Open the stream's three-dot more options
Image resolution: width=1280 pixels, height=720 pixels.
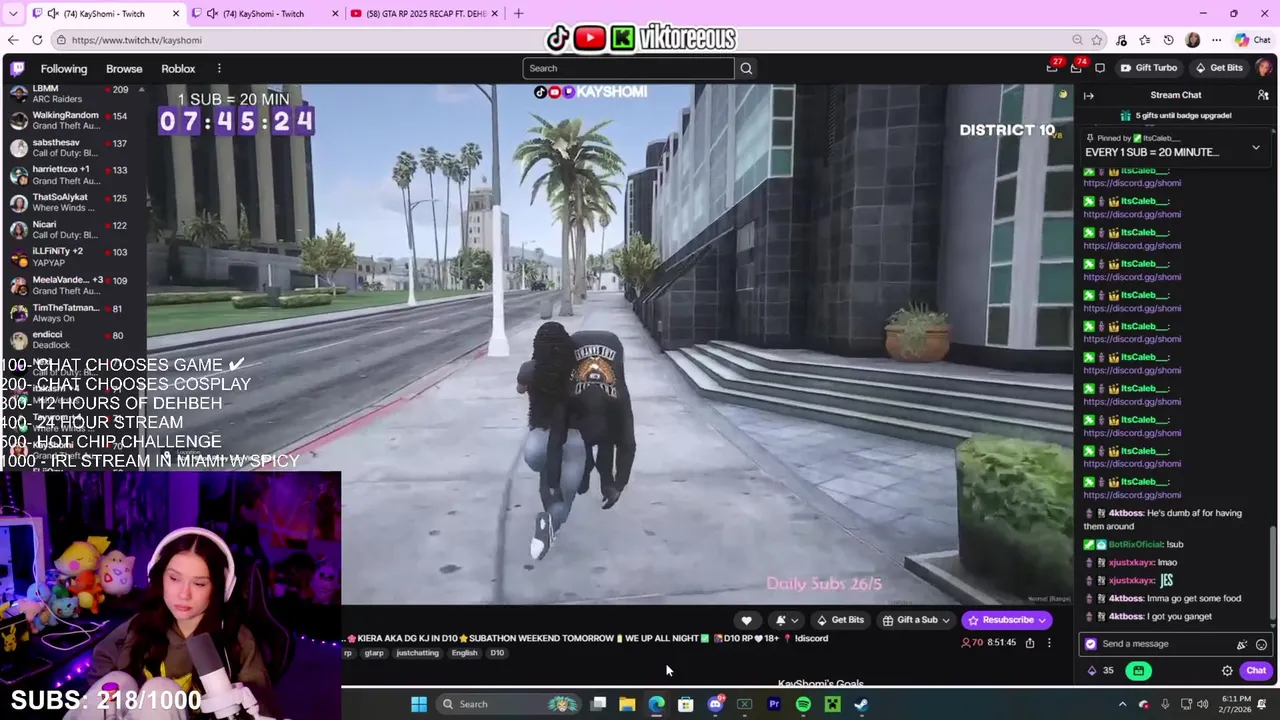[x=1049, y=643]
